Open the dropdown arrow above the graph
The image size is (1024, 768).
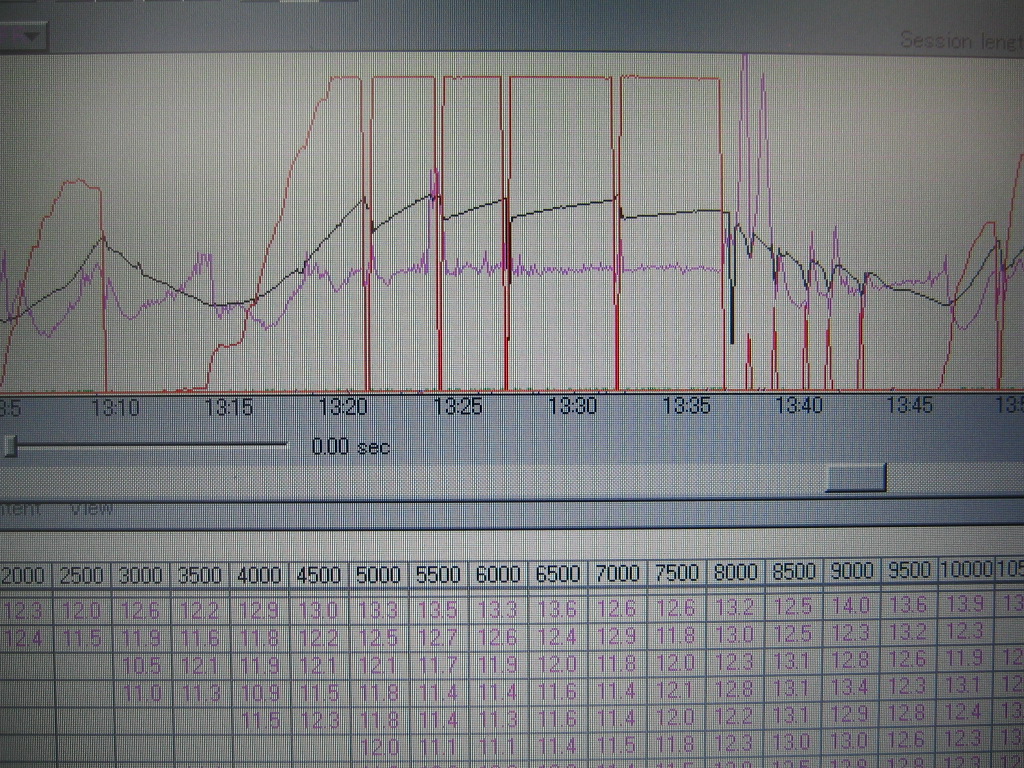[29, 36]
